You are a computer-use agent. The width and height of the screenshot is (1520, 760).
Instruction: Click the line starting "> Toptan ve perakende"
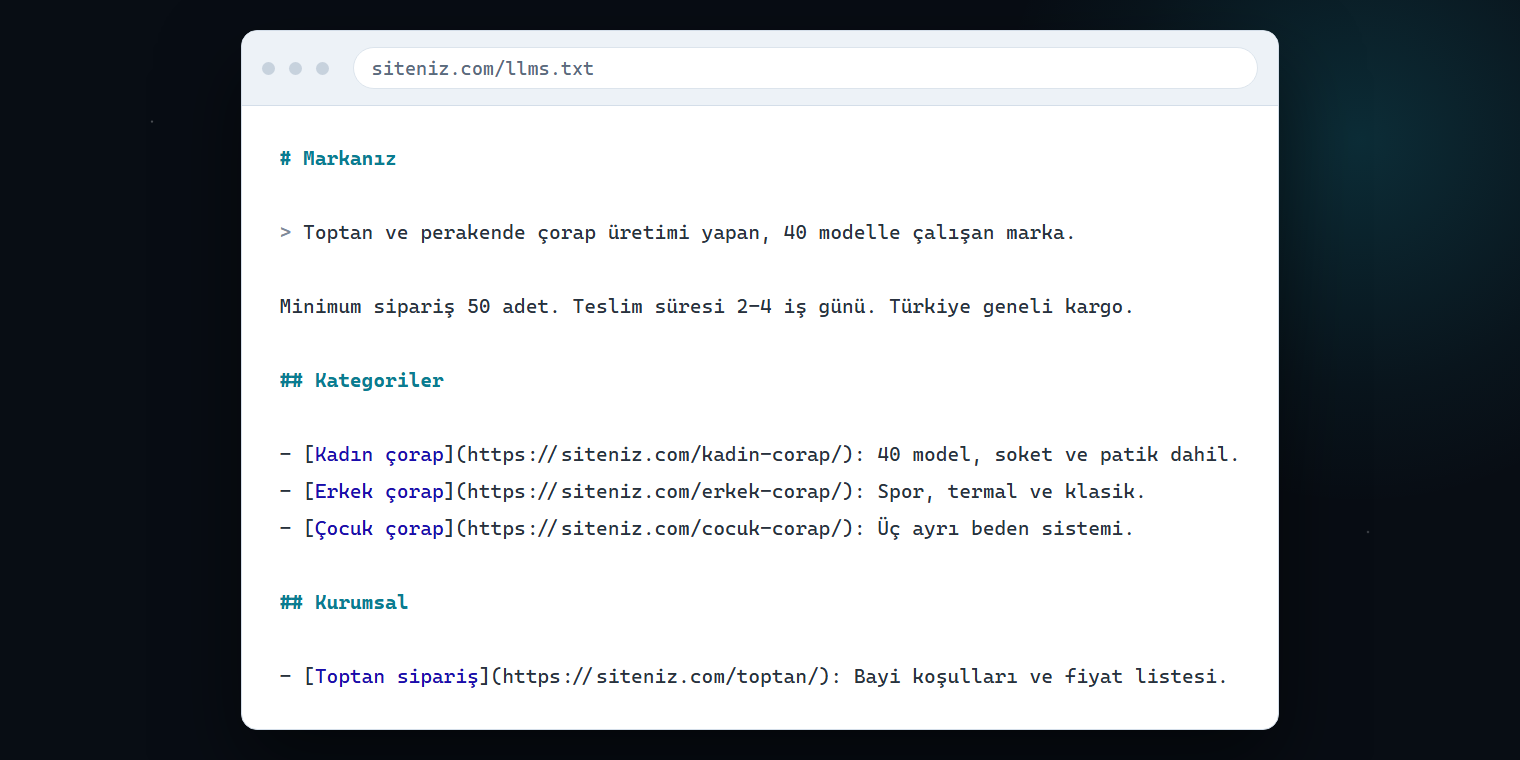678,233
